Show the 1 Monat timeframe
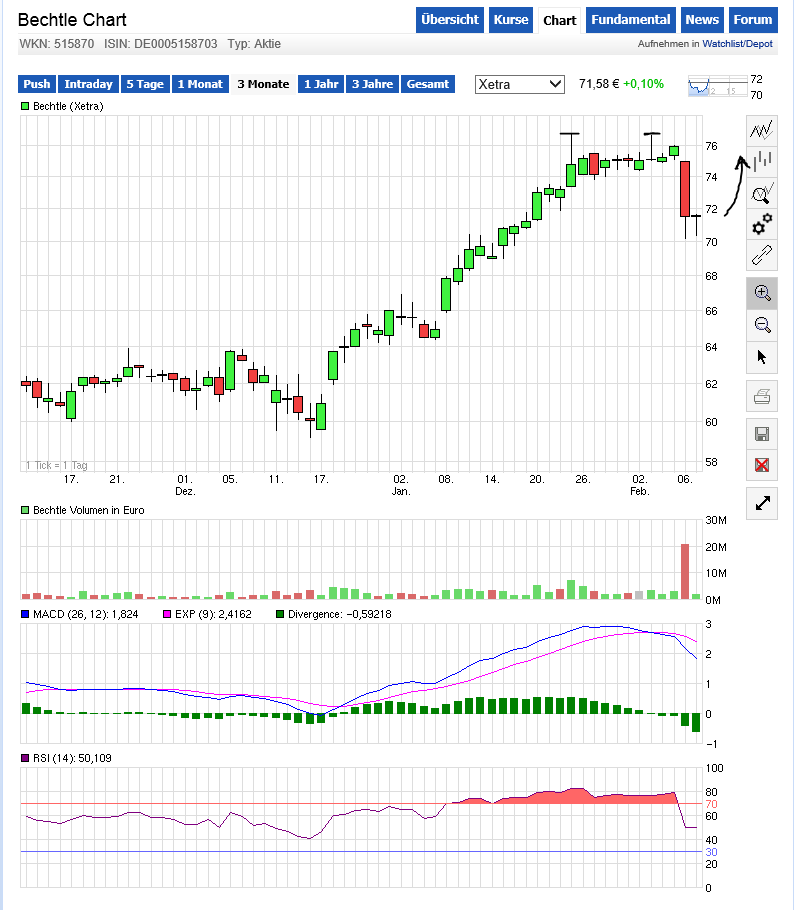Viewport: 794px width, 910px height. click(x=200, y=84)
